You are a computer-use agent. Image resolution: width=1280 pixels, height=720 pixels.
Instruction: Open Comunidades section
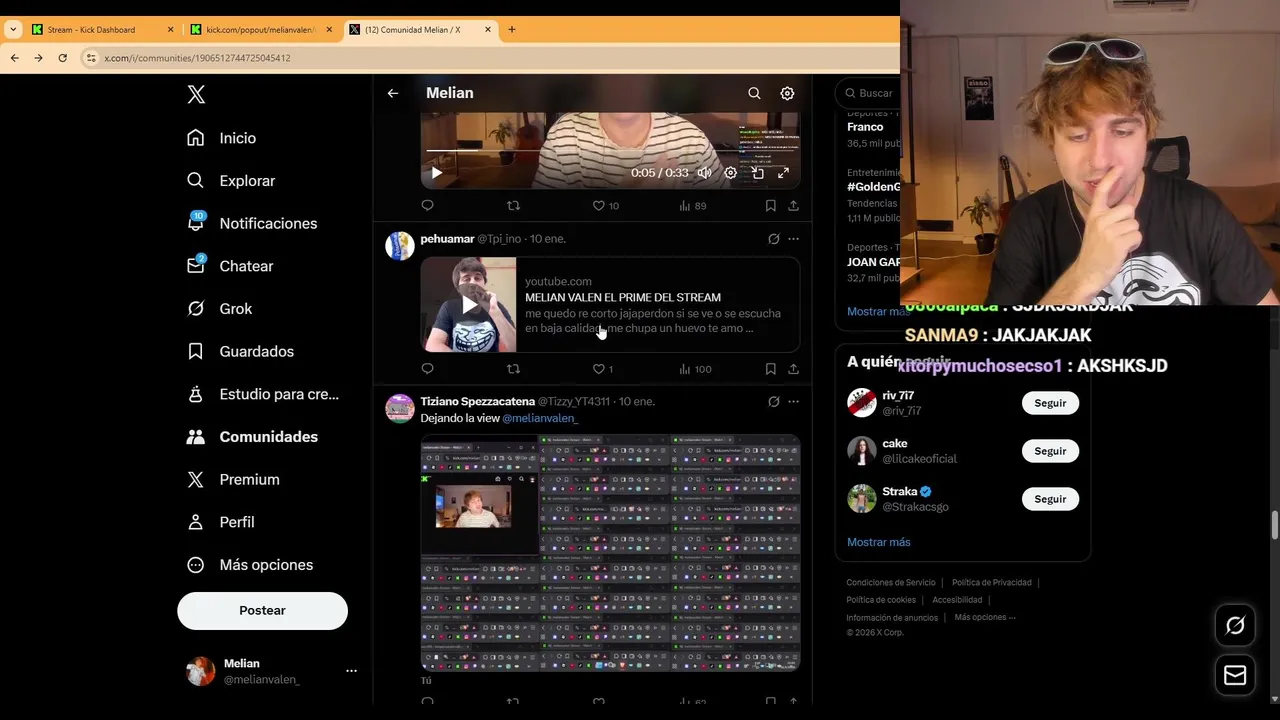click(x=252, y=437)
